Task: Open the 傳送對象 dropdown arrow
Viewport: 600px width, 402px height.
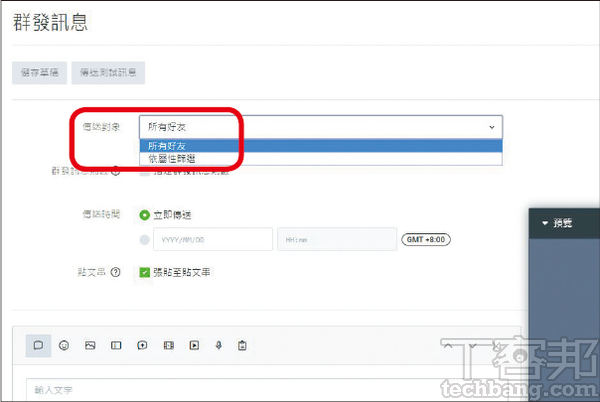Action: point(492,127)
